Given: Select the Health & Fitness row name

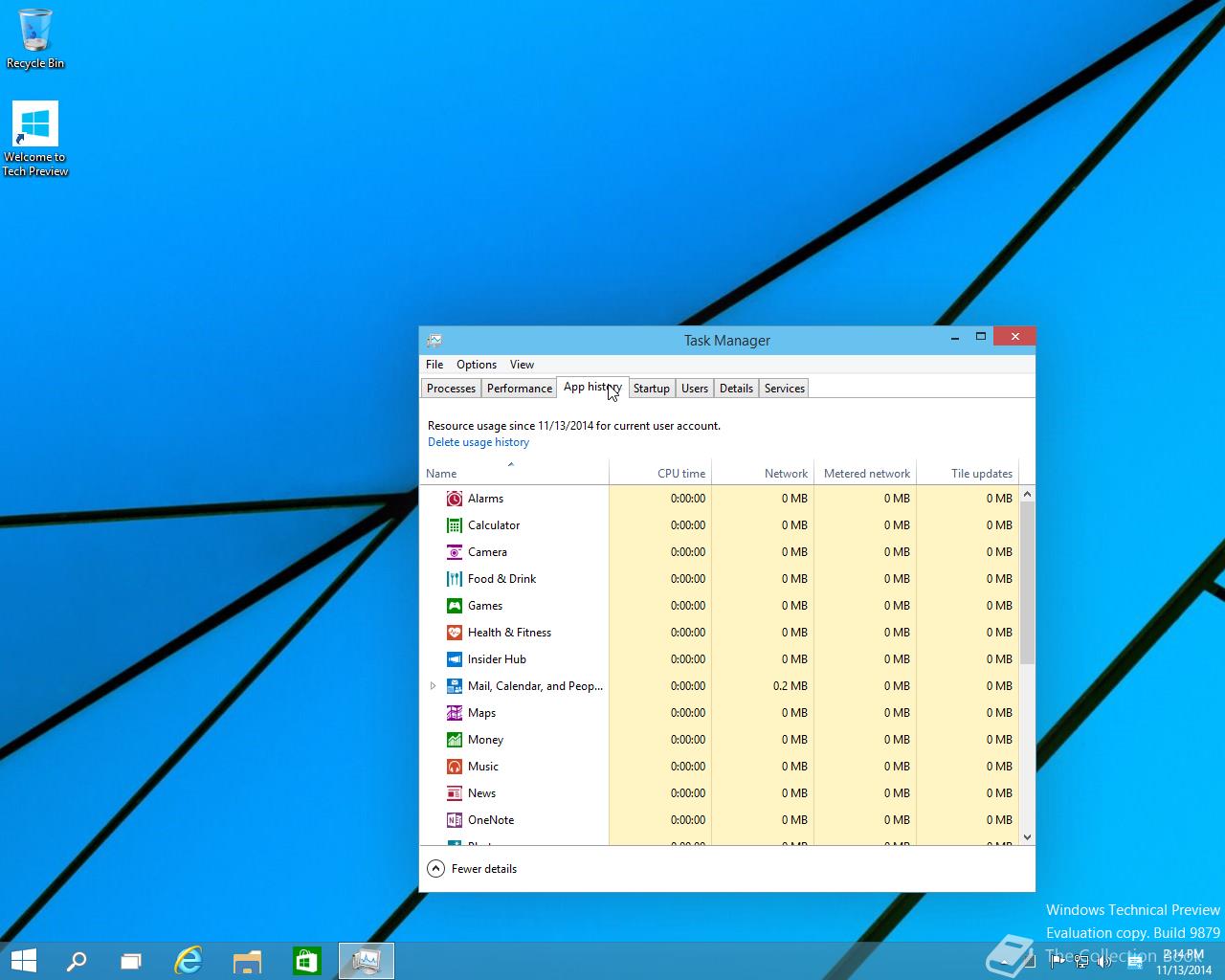Looking at the screenshot, I should 509,633.
